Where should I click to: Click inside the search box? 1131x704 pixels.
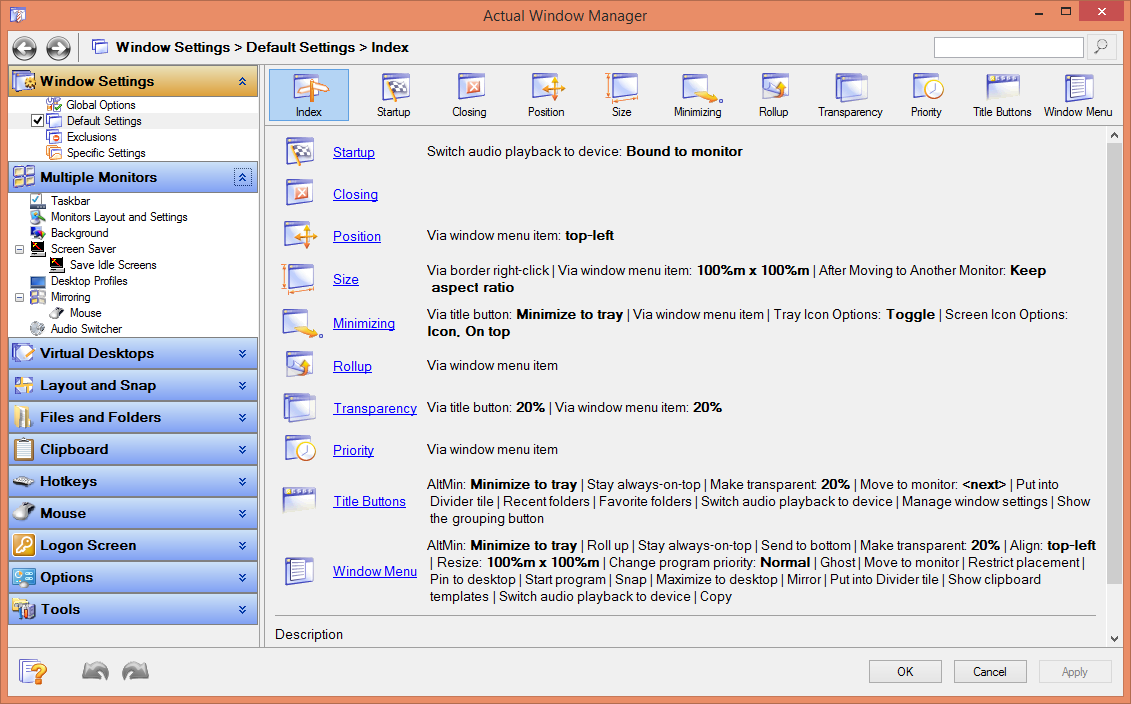click(x=1008, y=46)
